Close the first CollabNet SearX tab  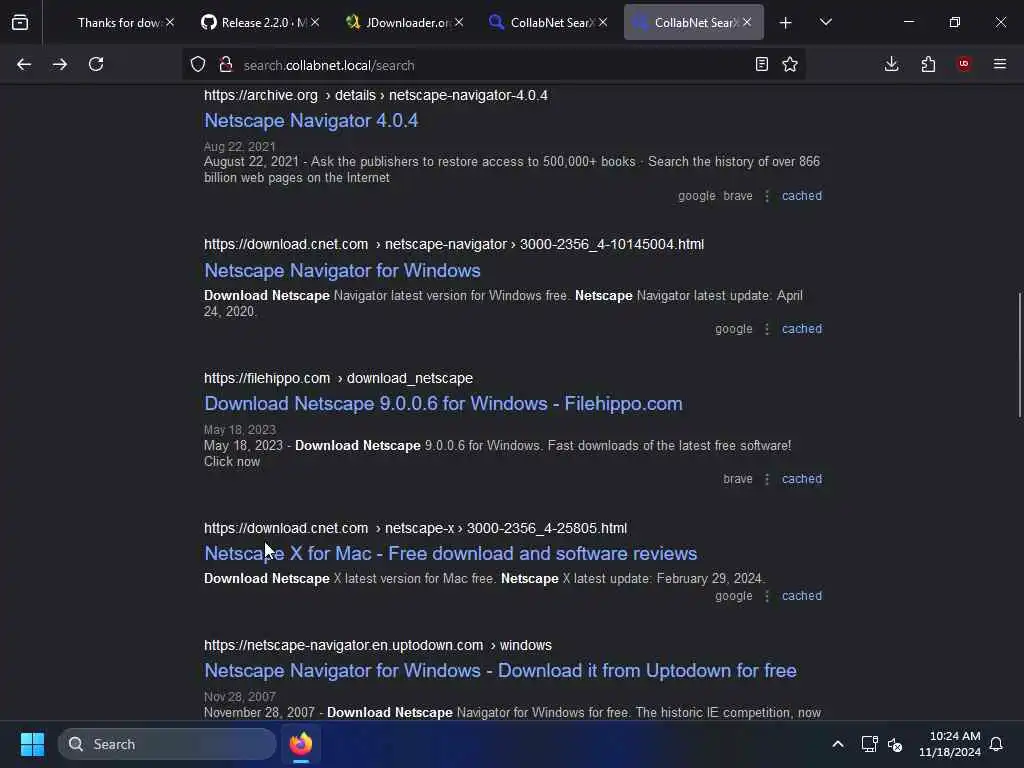click(603, 22)
